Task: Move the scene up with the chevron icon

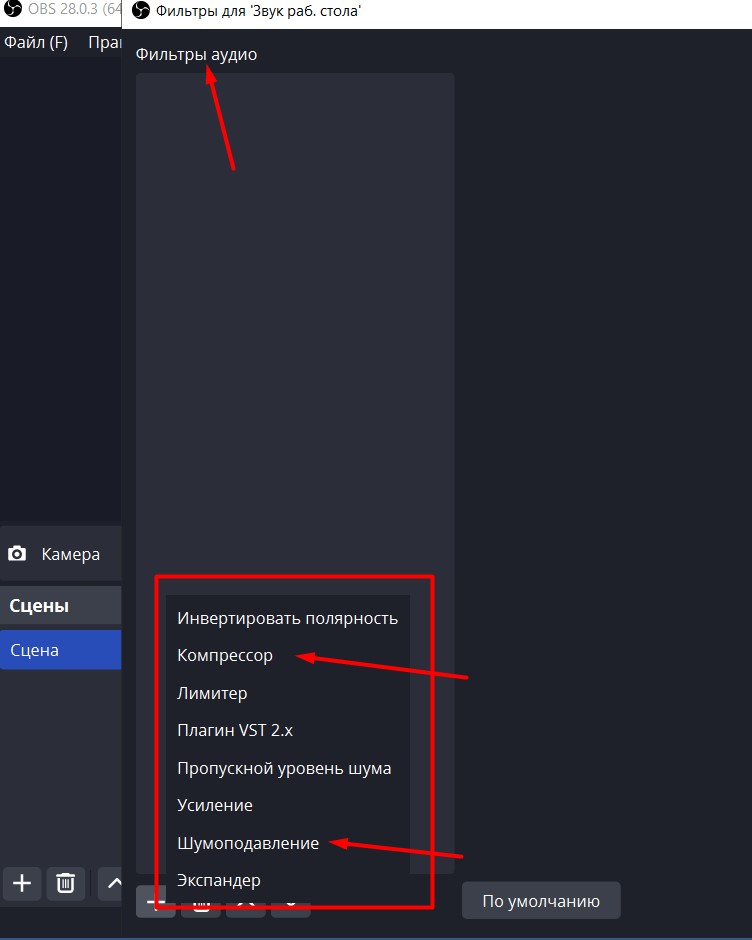Action: click(112, 883)
